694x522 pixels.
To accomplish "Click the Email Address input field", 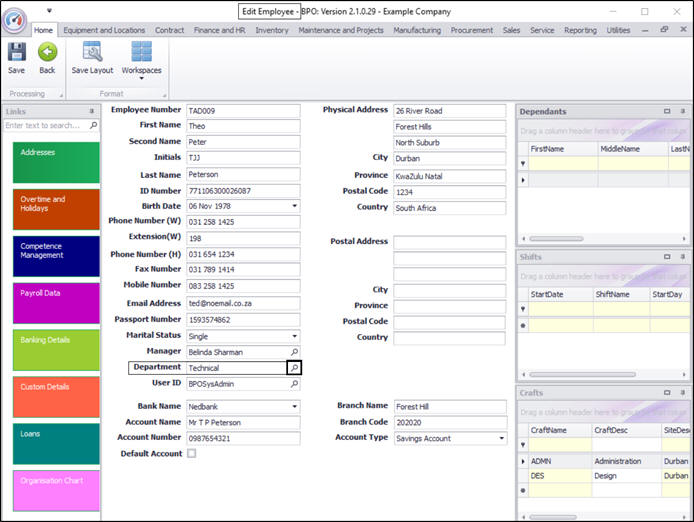I will [243, 303].
